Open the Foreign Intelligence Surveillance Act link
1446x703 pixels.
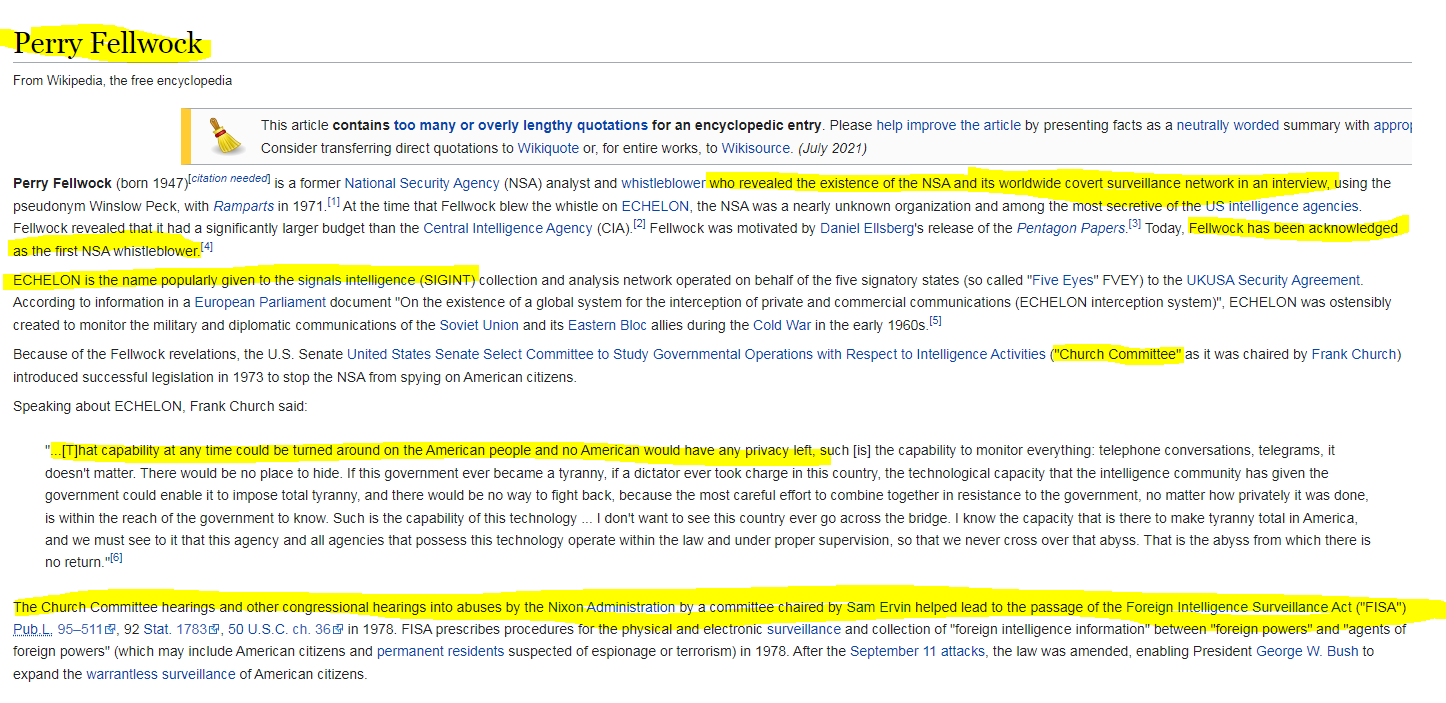tap(1239, 607)
